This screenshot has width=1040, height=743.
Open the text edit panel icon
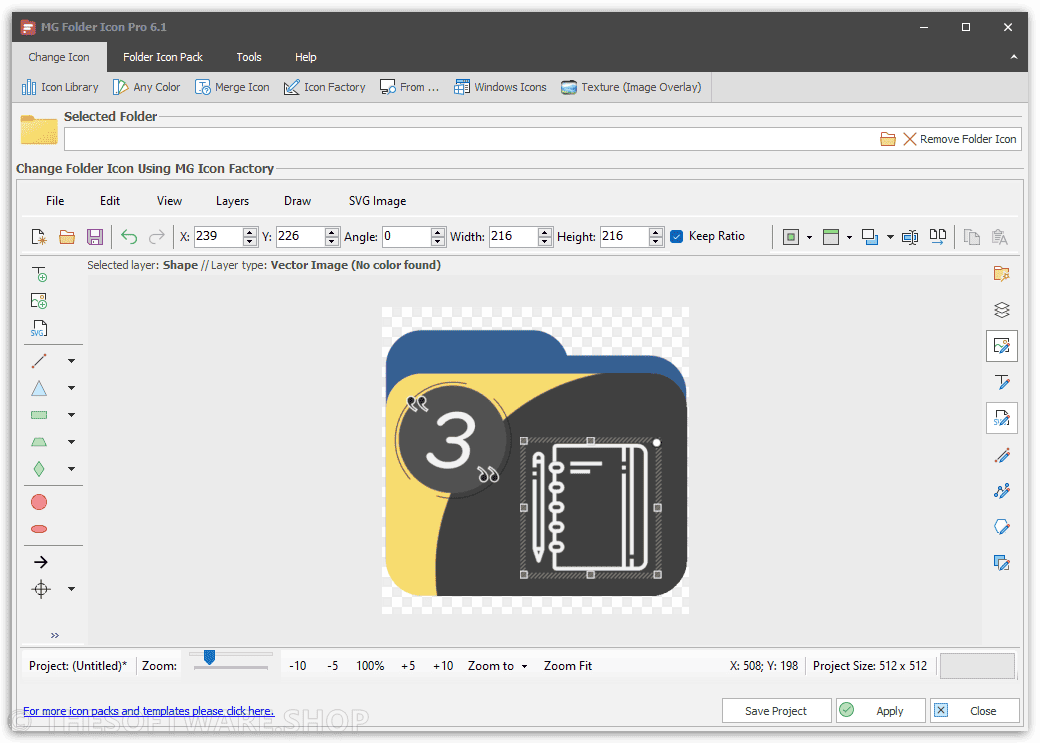[1002, 382]
